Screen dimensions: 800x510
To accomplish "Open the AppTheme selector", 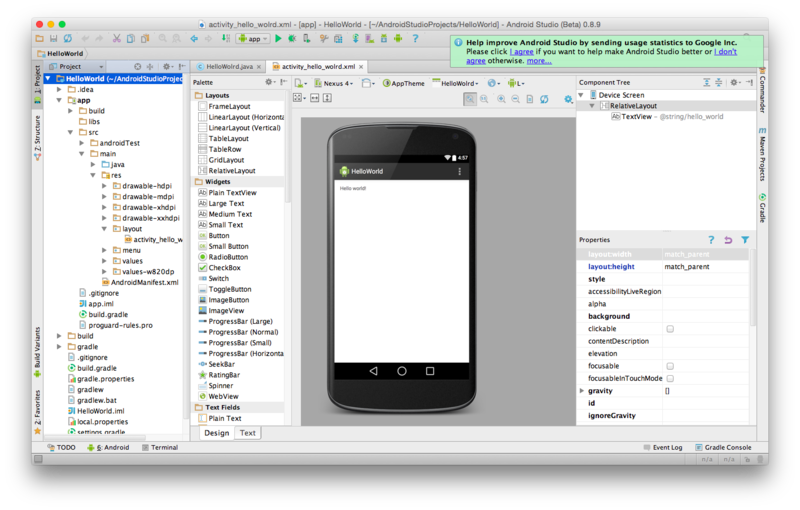I will (x=404, y=83).
